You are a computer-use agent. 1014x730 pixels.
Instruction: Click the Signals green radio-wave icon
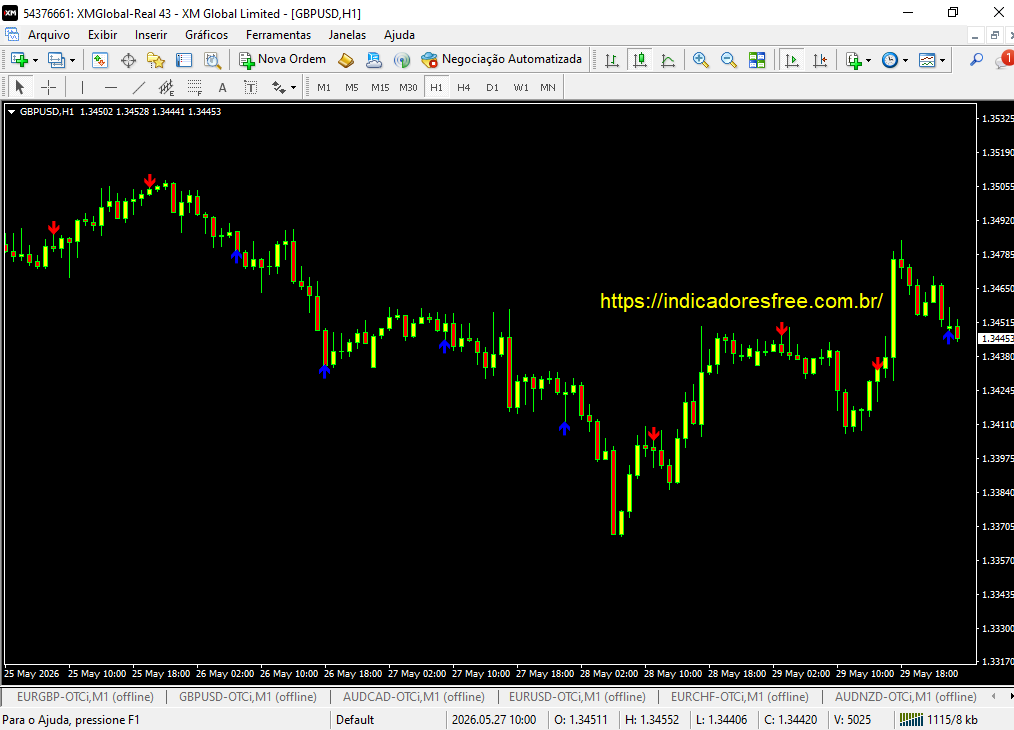click(x=402, y=60)
